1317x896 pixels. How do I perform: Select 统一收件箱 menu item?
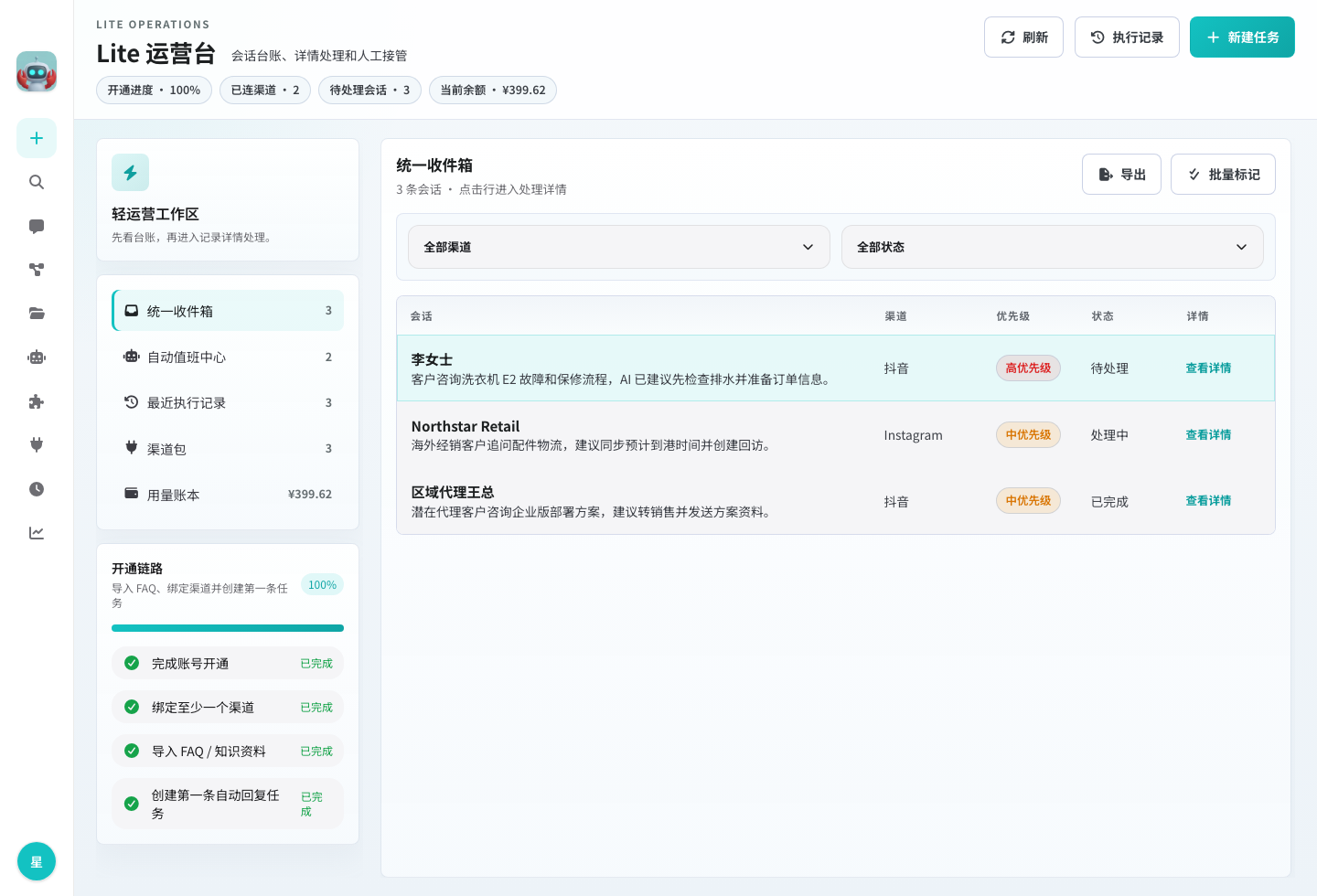[228, 311]
